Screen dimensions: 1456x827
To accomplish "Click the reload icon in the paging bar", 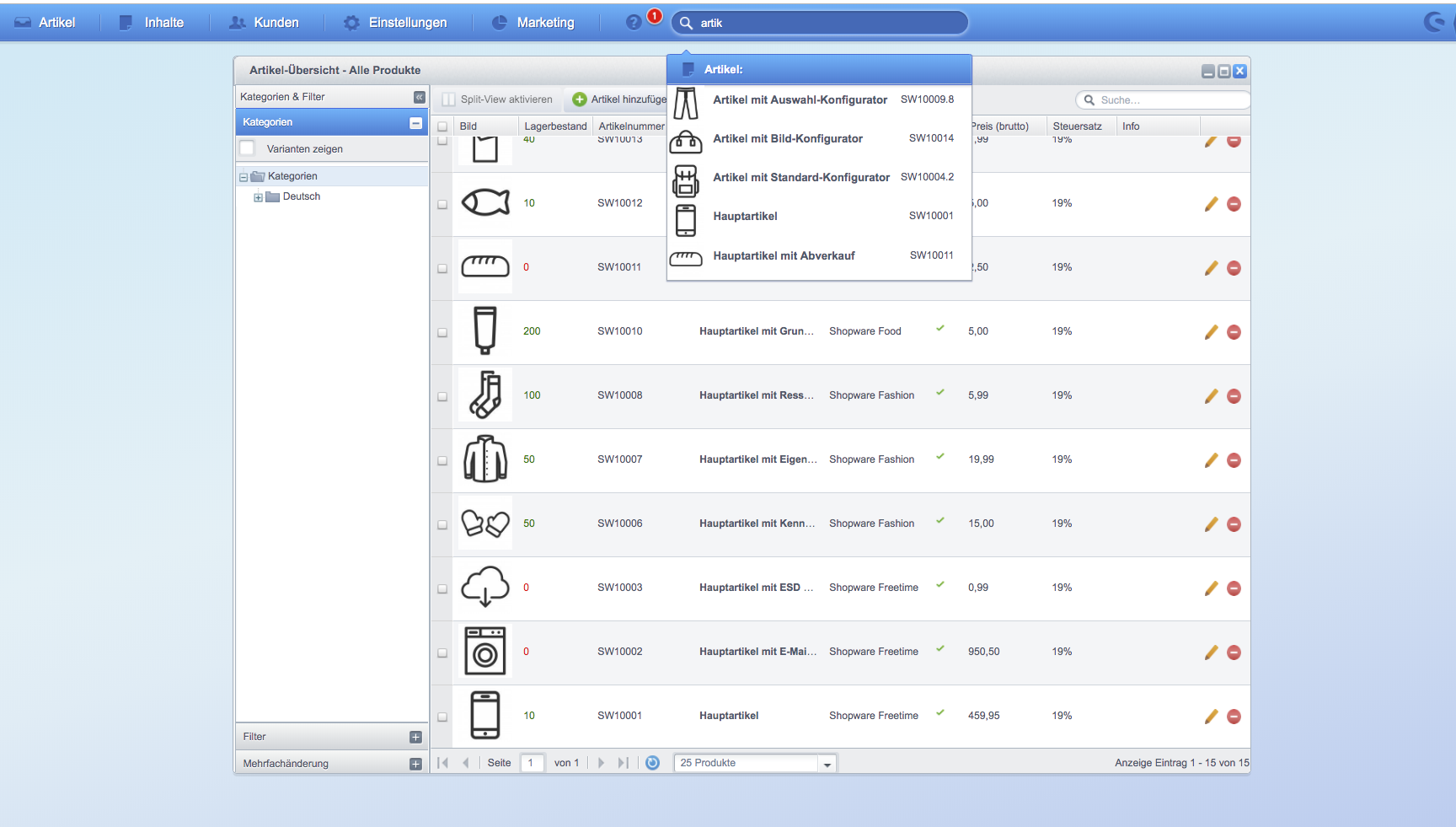I will click(x=652, y=763).
